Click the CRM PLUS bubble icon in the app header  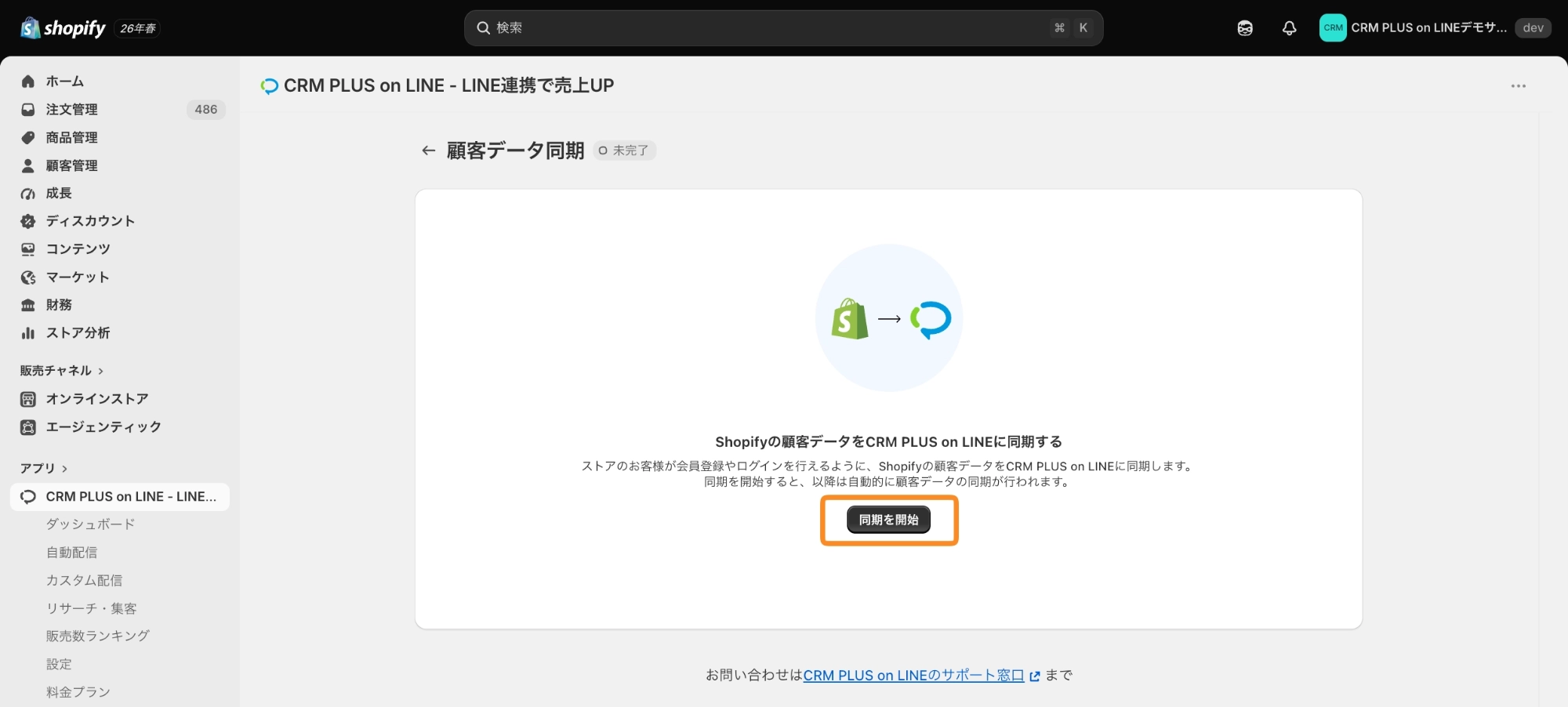(270, 86)
